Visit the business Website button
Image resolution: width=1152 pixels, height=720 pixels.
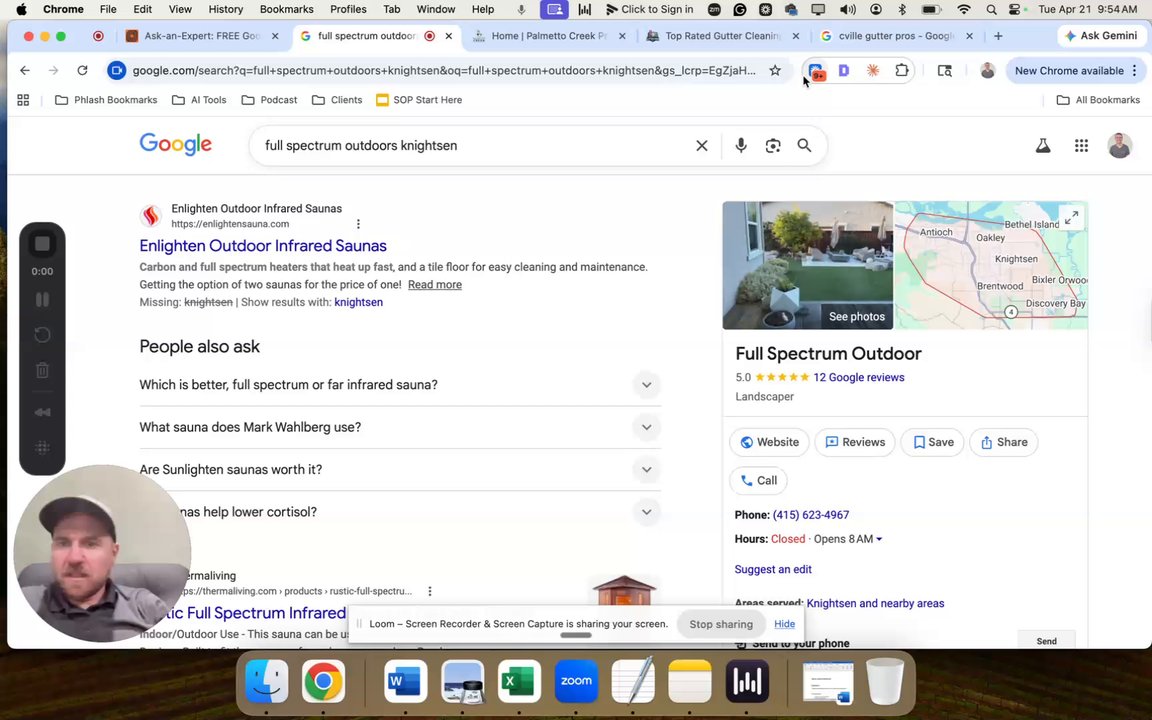769,442
